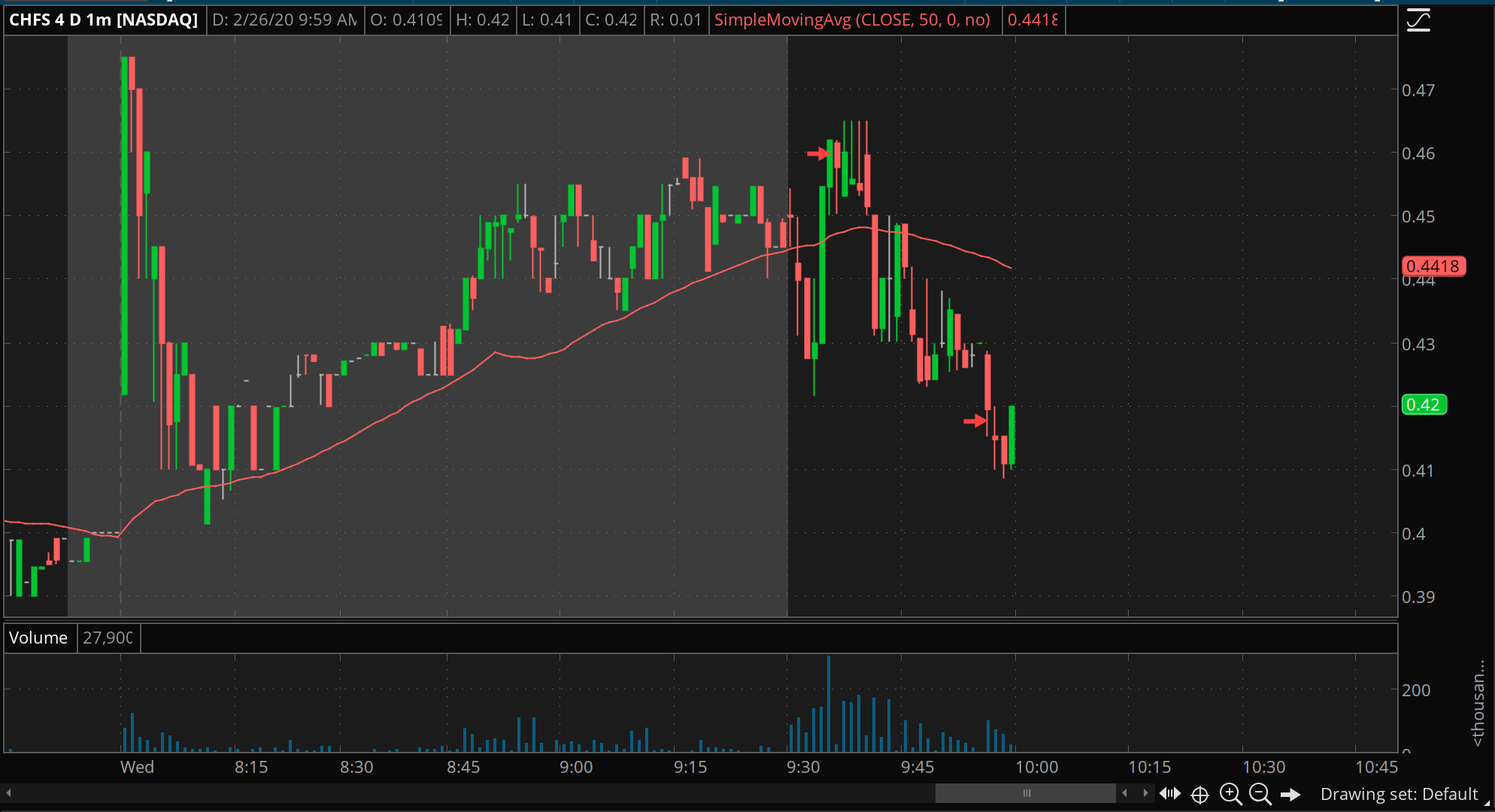This screenshot has height=812, width=1495.
Task: Click the horizontal chart scrollbar thumb
Action: [1026, 793]
